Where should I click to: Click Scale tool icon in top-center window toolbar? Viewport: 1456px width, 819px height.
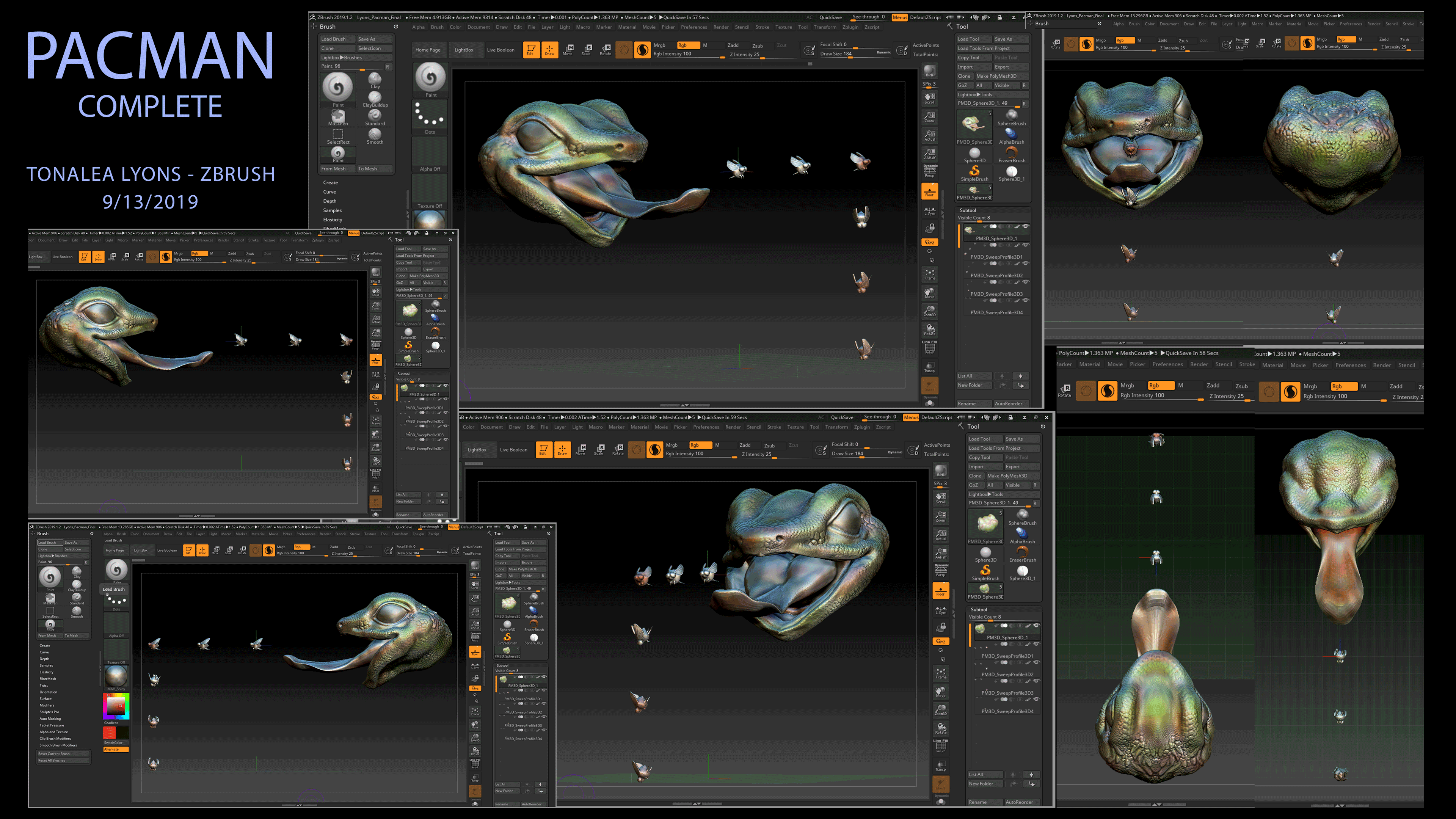click(x=587, y=49)
